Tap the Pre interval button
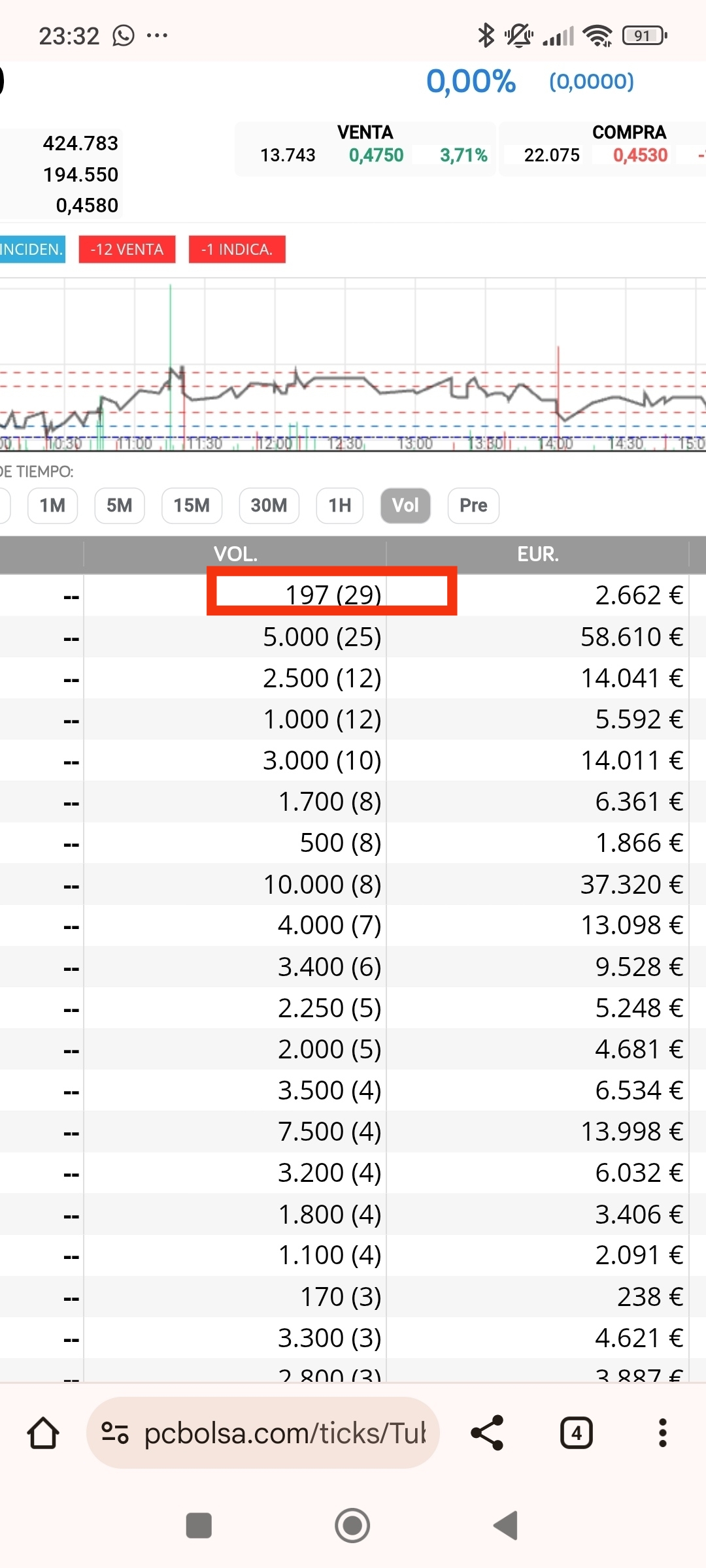This screenshot has height=1568, width=706. [x=473, y=506]
